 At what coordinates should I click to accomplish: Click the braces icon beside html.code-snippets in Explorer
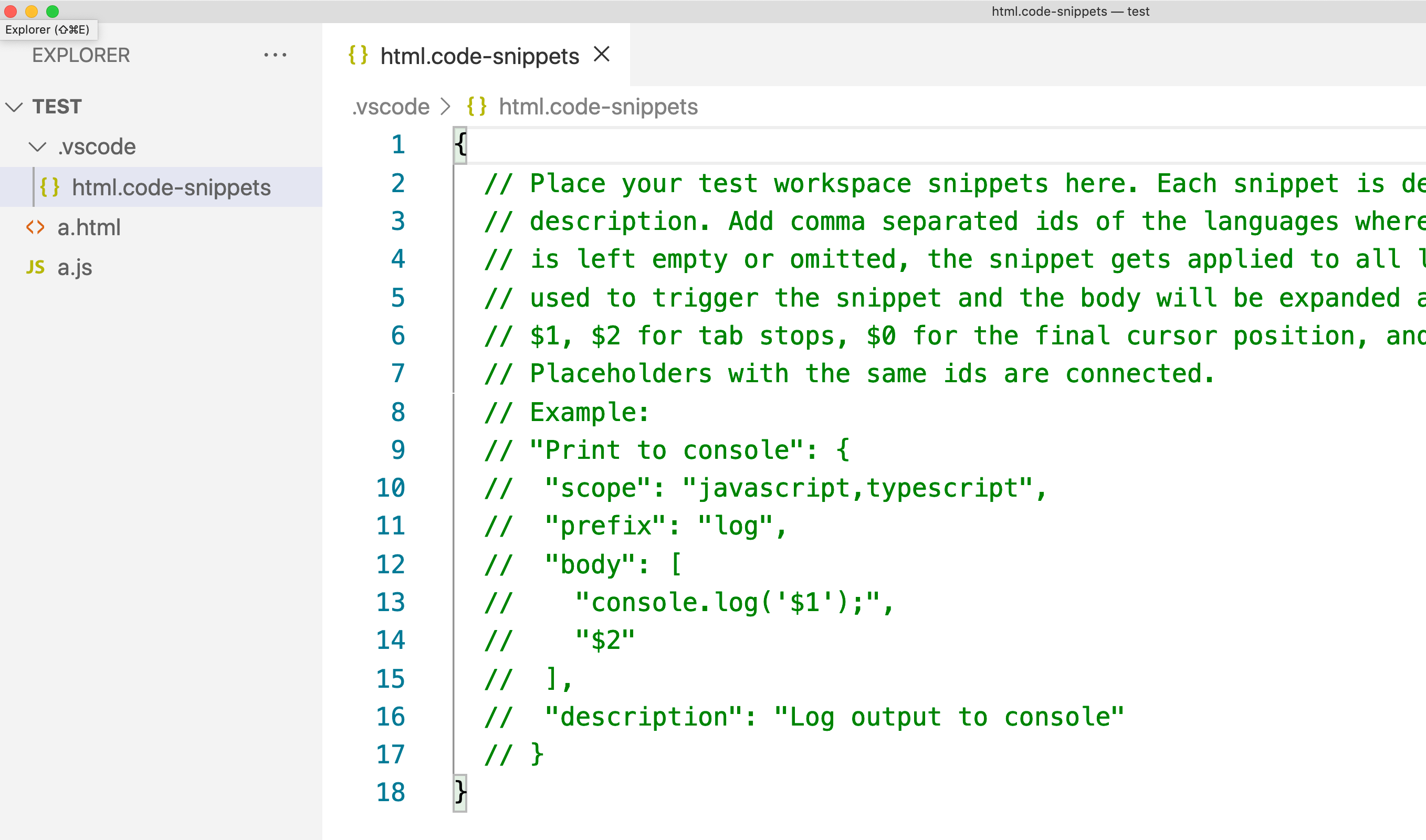50,187
